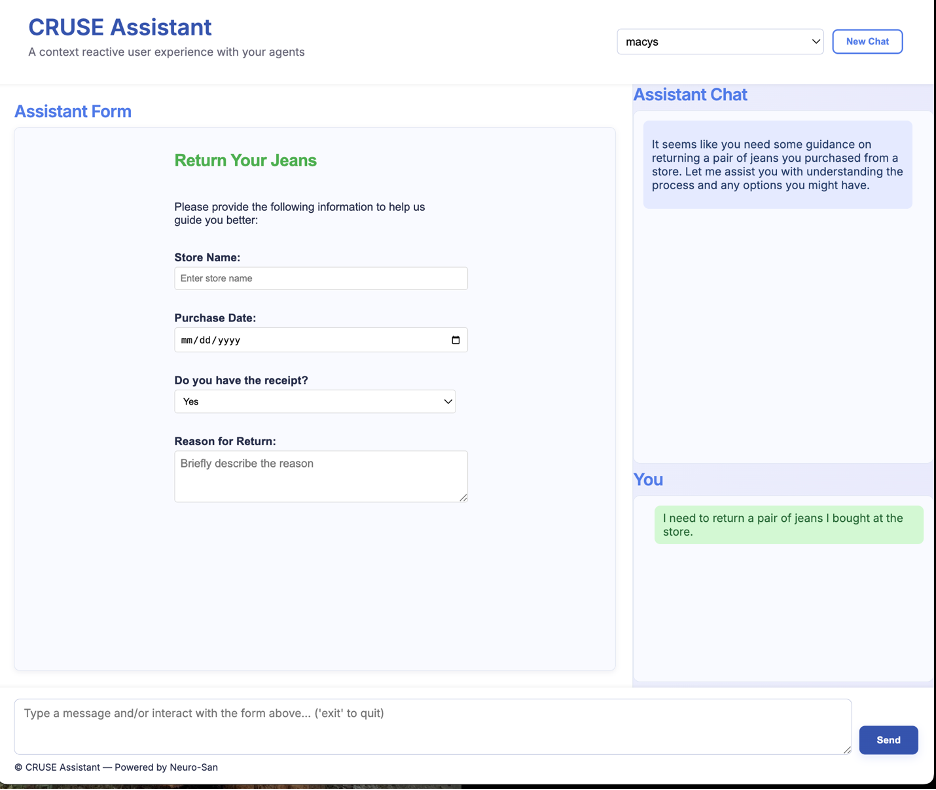Click the Assistant Chat heading

pos(690,94)
